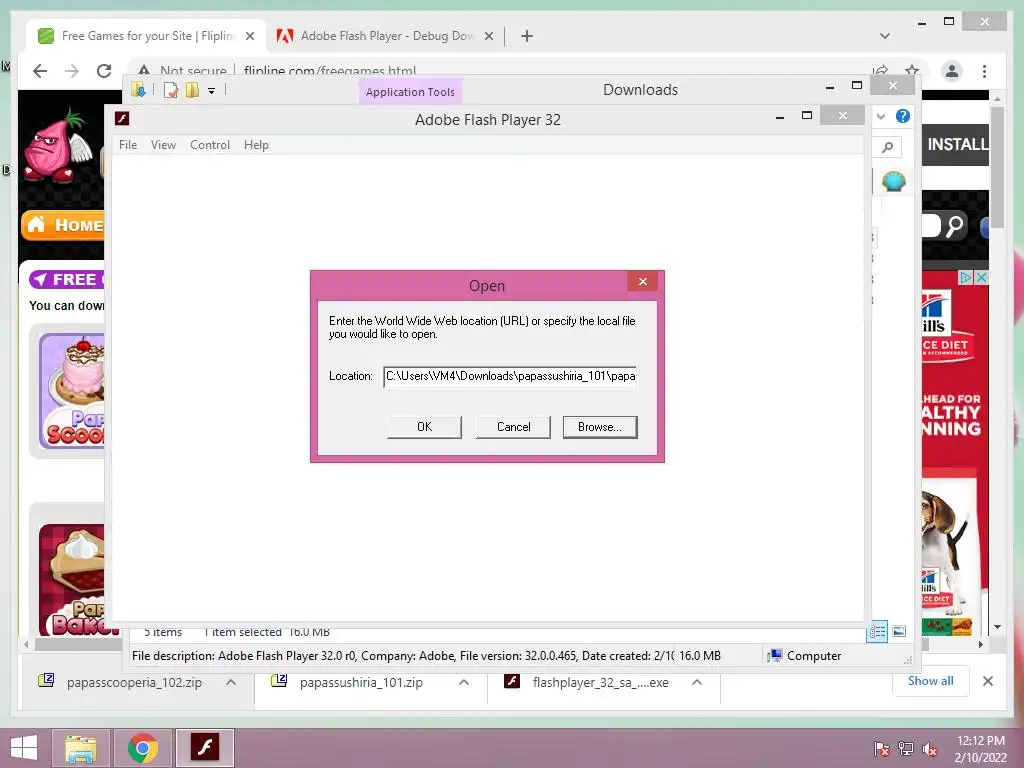
Task: Expand options for papassushiria_101.zip download
Action: pyautogui.click(x=464, y=682)
